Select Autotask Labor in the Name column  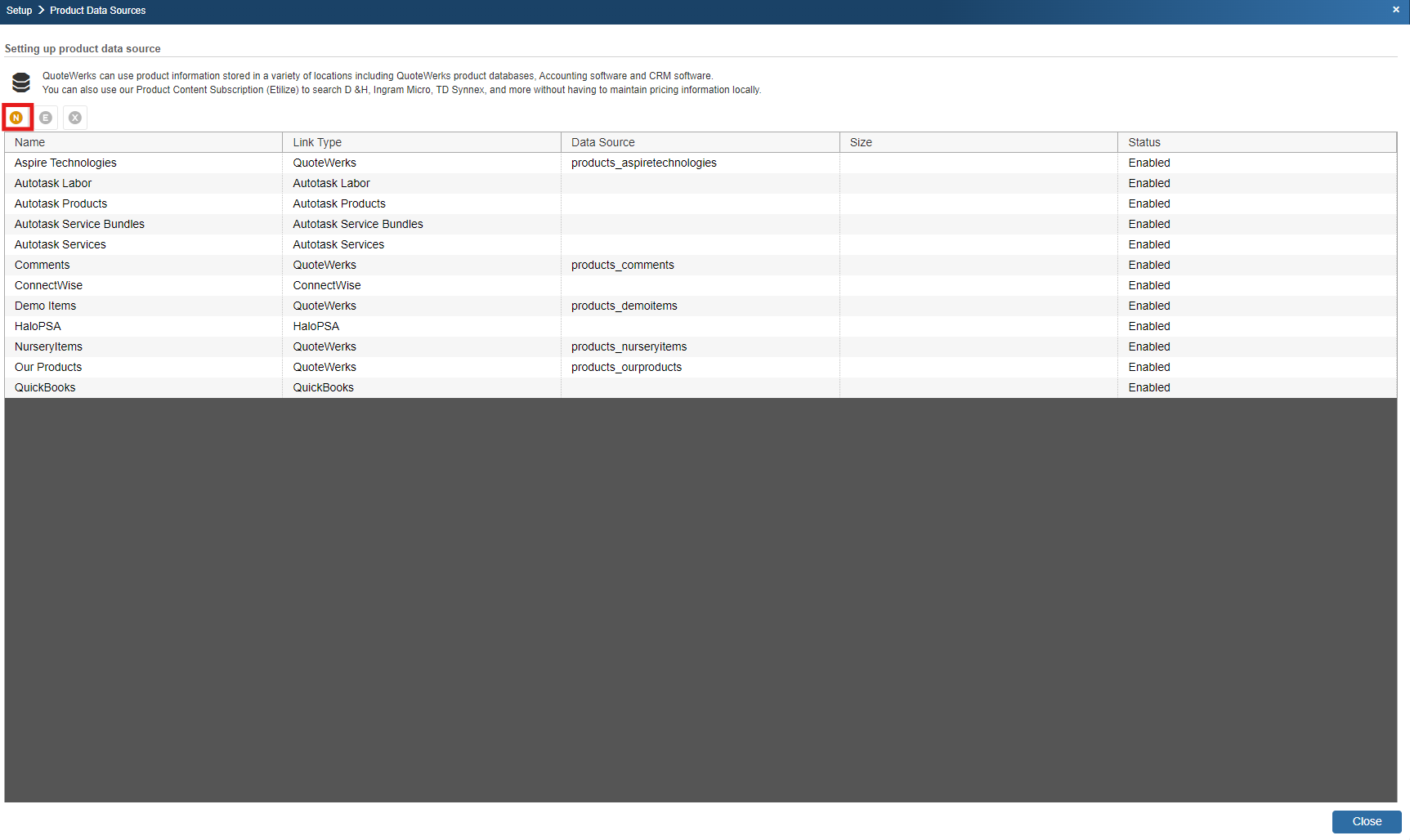click(x=53, y=183)
